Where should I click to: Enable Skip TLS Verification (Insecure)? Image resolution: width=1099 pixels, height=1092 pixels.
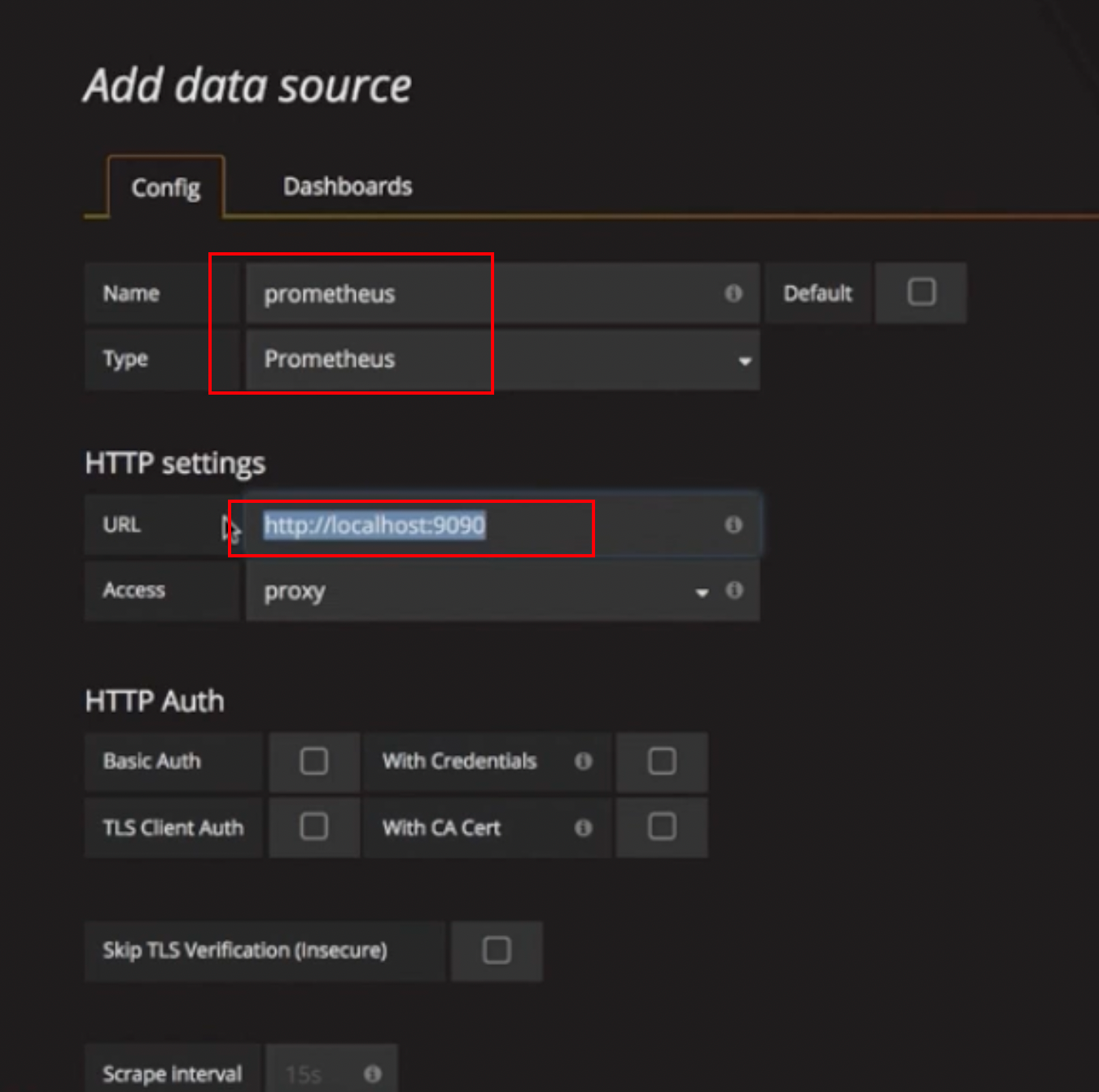point(497,950)
